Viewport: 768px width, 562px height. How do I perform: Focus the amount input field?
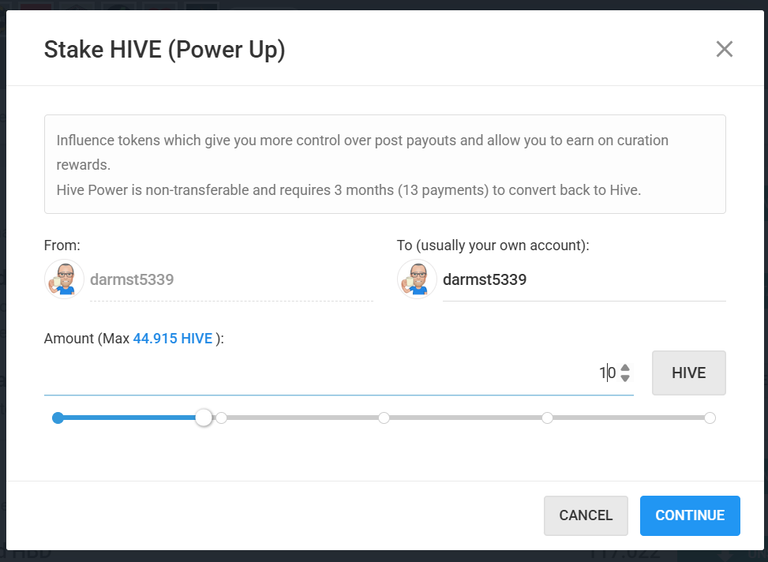(x=338, y=373)
